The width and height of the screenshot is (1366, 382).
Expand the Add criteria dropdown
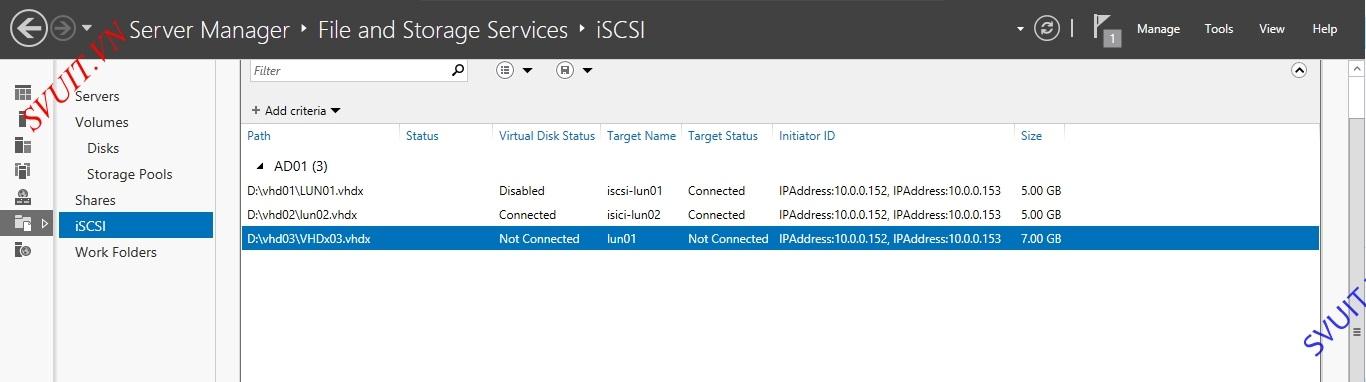pos(296,111)
